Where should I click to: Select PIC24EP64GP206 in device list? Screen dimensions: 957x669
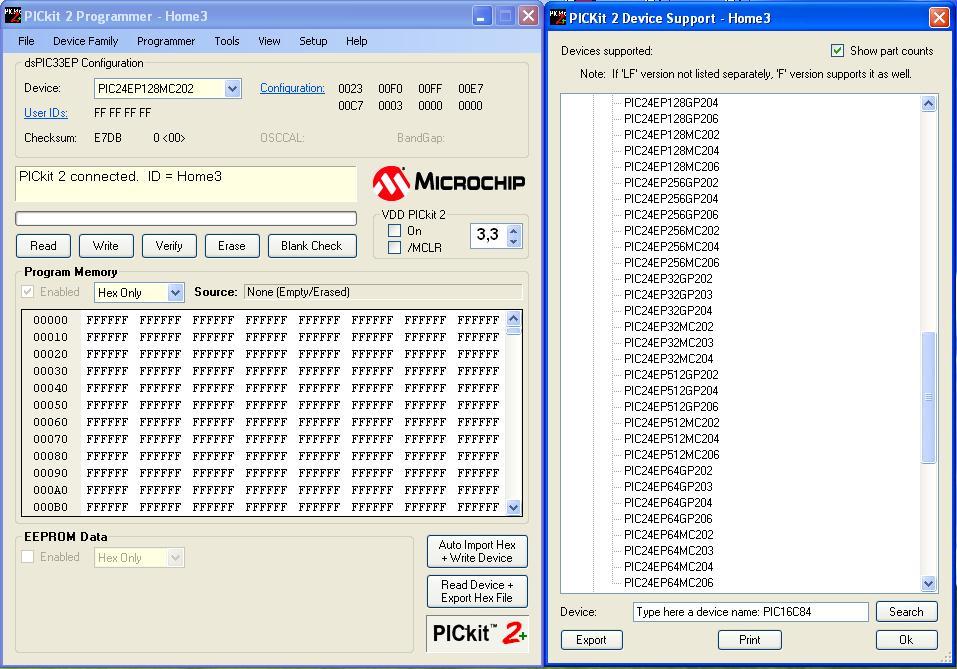coord(668,518)
